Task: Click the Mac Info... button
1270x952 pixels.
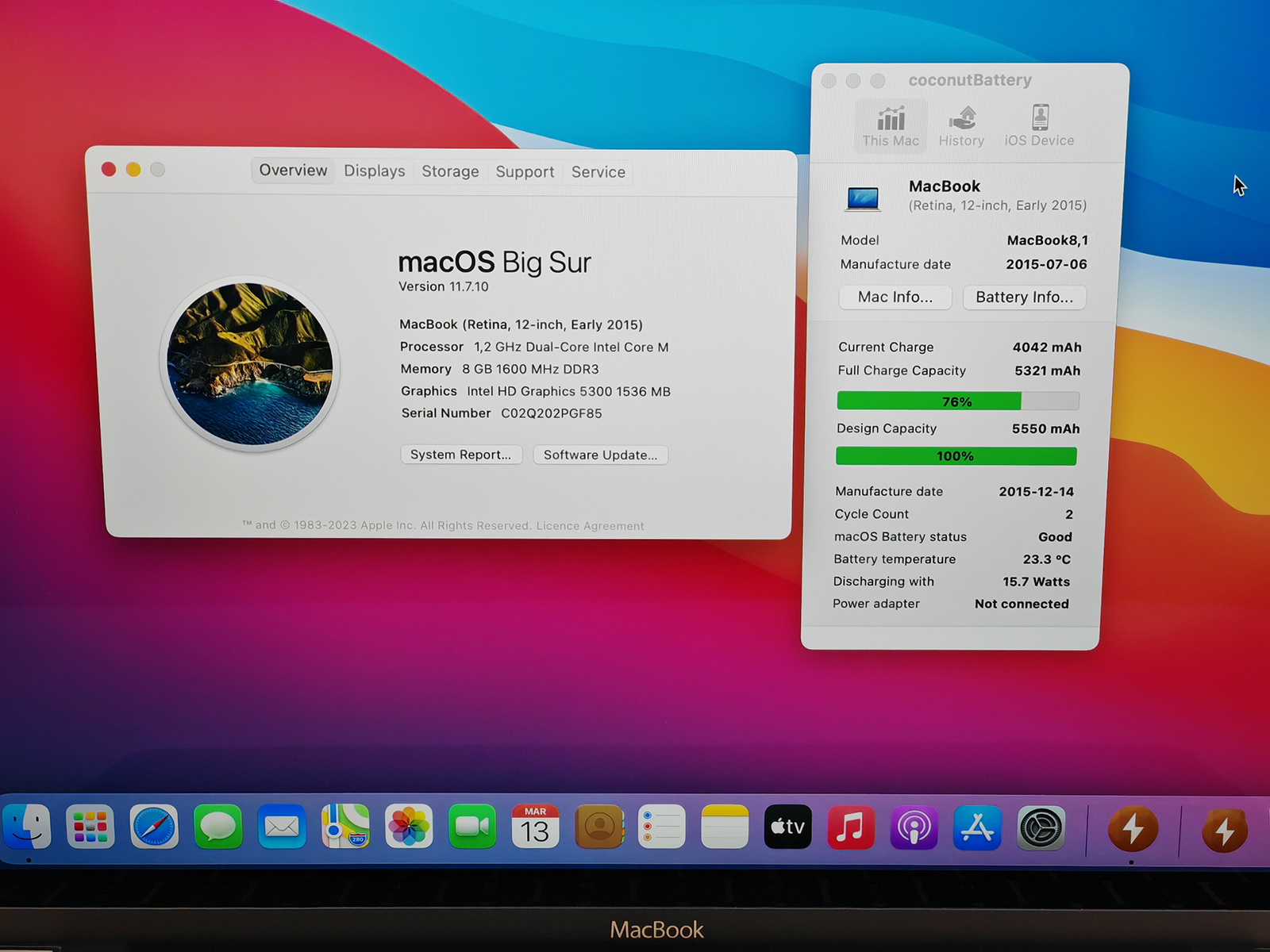Action: 895,297
